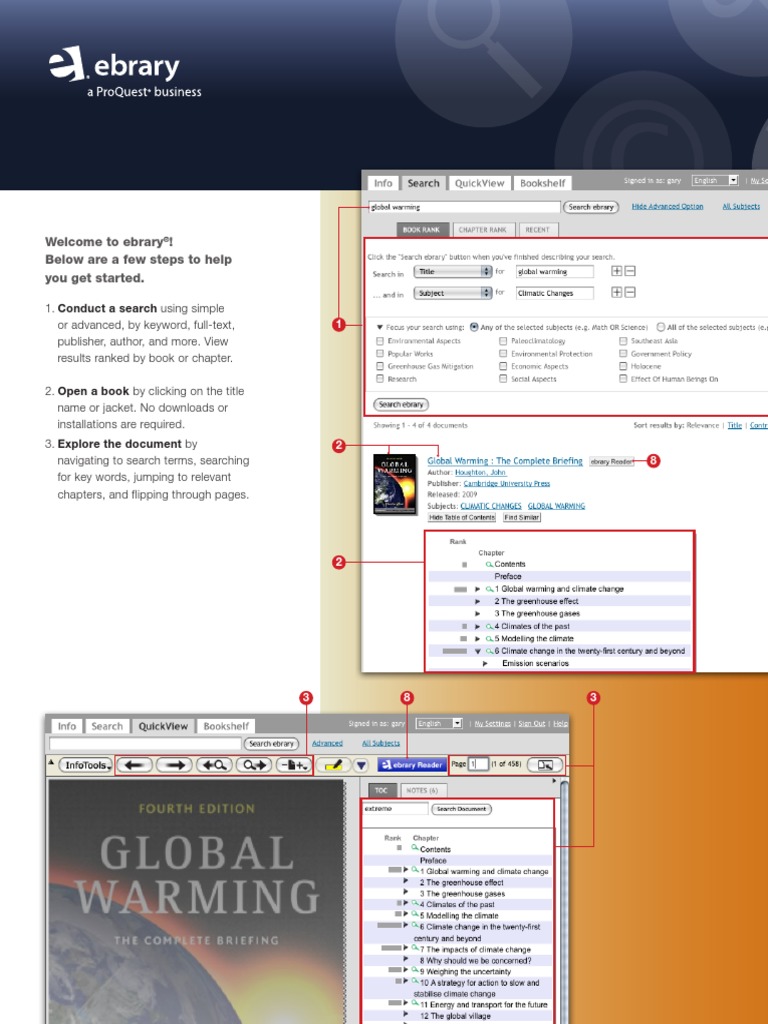Go to next page with right arrow button
The height and width of the screenshot is (1024, 768).
(x=174, y=765)
